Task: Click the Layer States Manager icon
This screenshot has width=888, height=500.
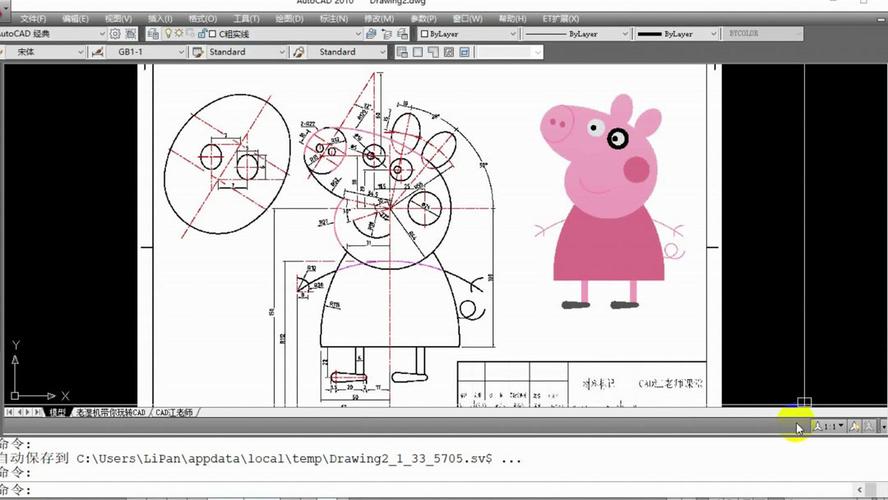Action: click(403, 34)
